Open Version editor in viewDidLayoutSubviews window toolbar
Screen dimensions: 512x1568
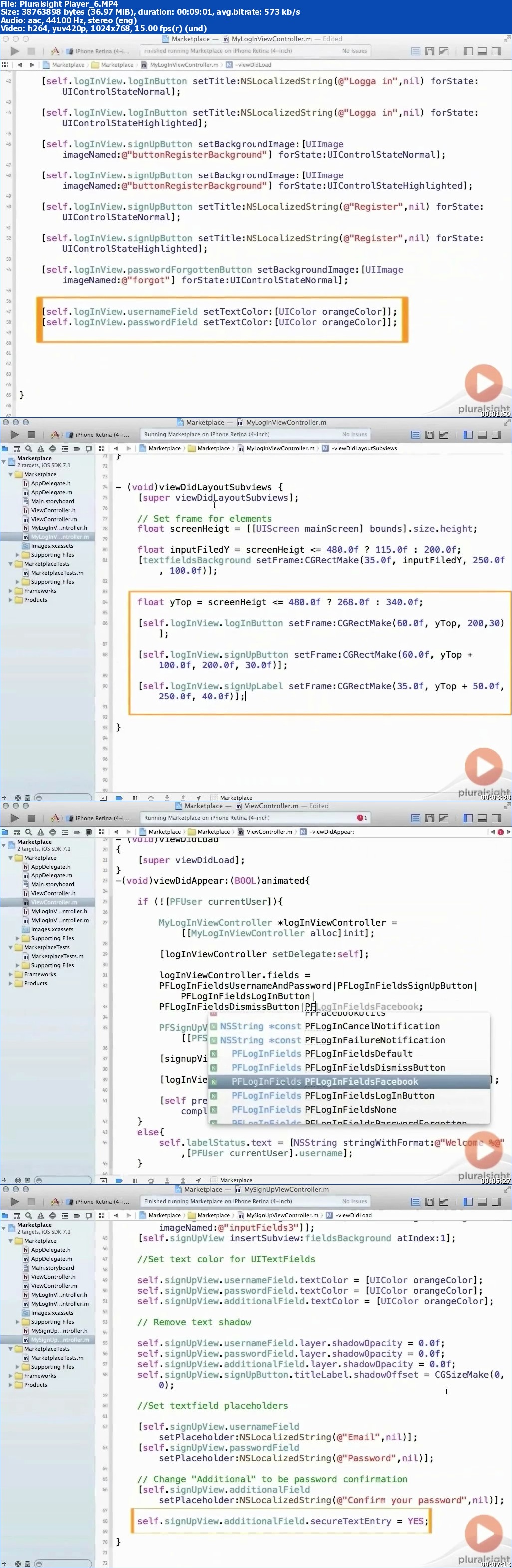click(x=443, y=435)
